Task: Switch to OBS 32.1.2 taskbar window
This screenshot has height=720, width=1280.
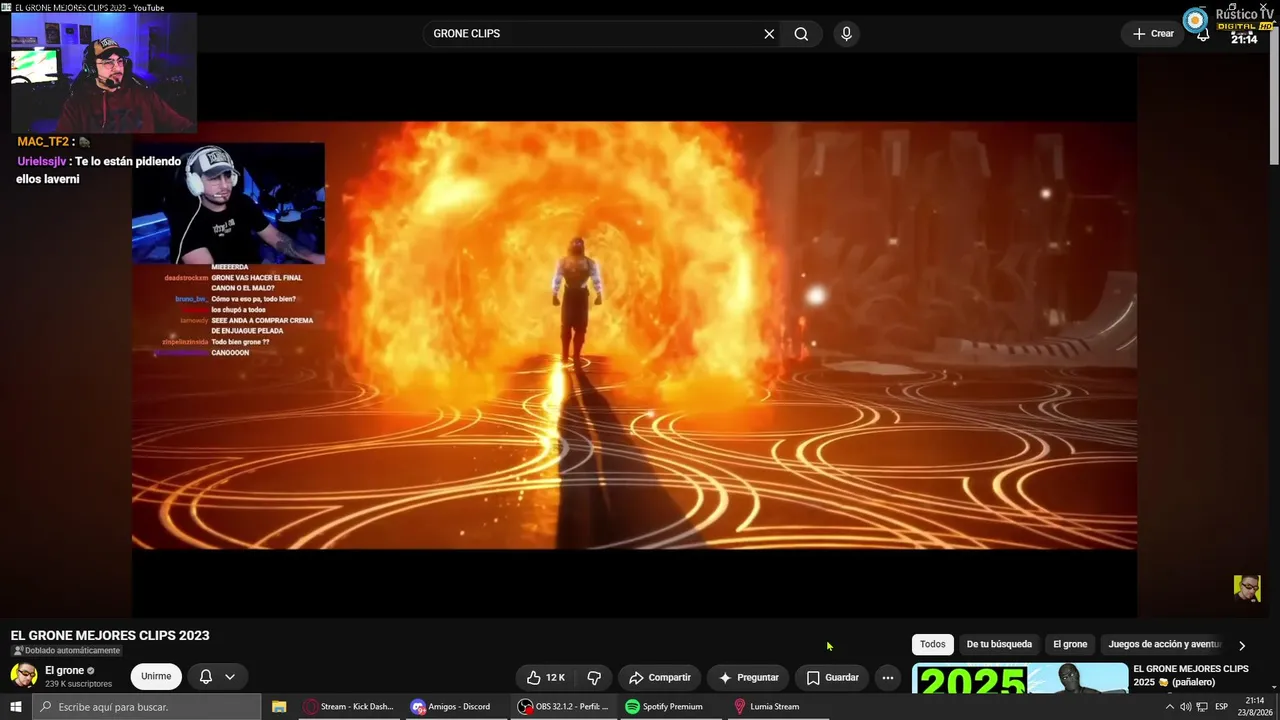Action: 563,707
